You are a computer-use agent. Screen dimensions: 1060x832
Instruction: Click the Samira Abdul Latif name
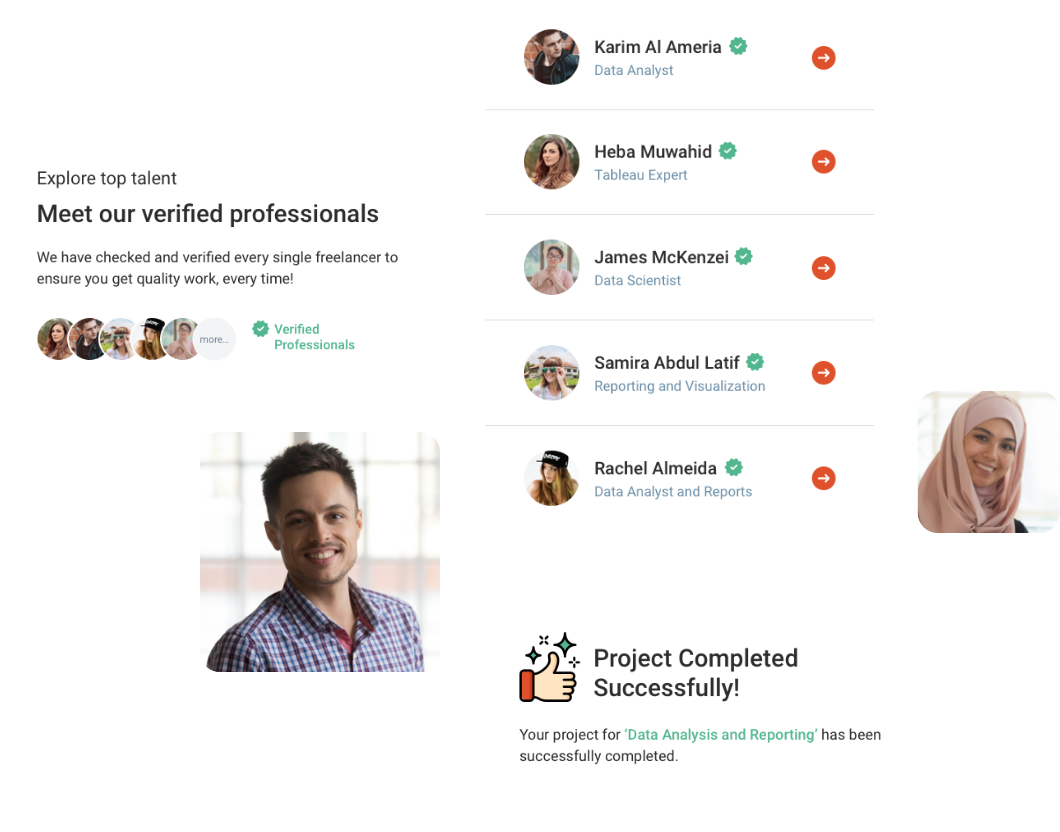(x=667, y=363)
